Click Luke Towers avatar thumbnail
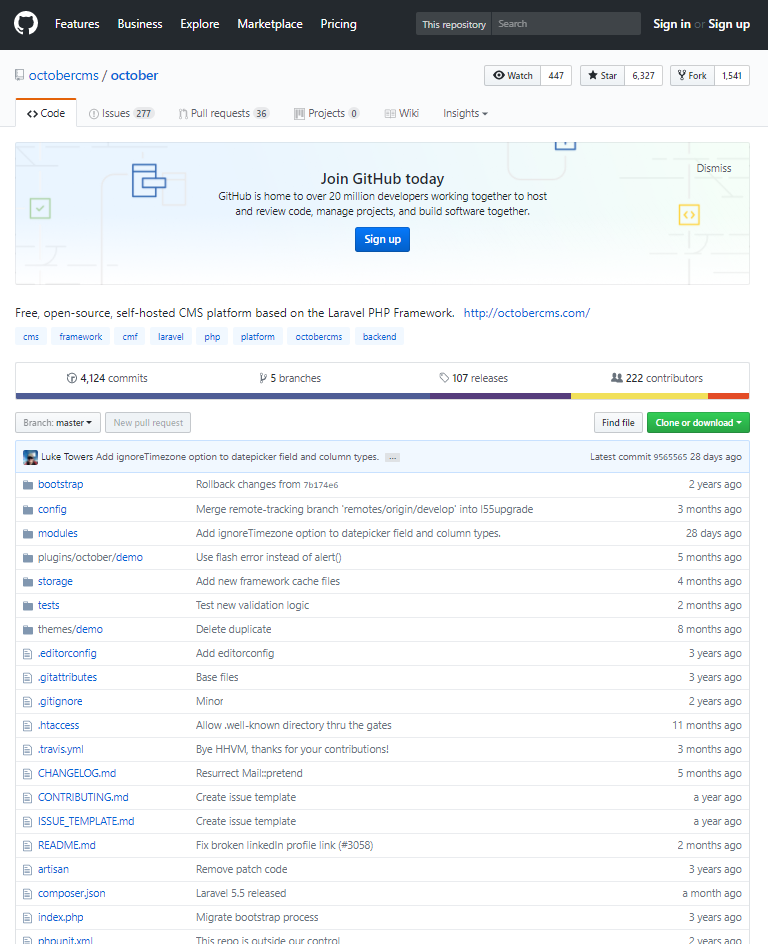768x944 pixels. 30,457
